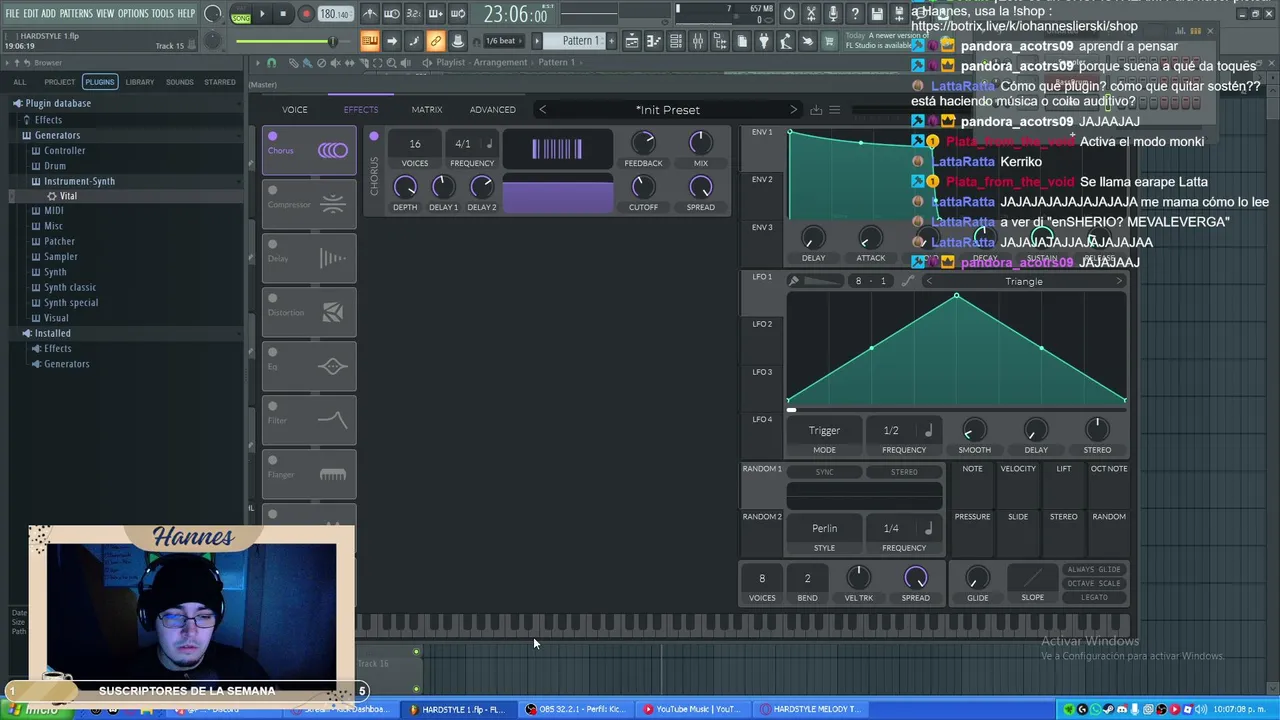Enable the Delay effect power dot
Image resolution: width=1280 pixels, height=720 pixels.
click(x=272, y=244)
